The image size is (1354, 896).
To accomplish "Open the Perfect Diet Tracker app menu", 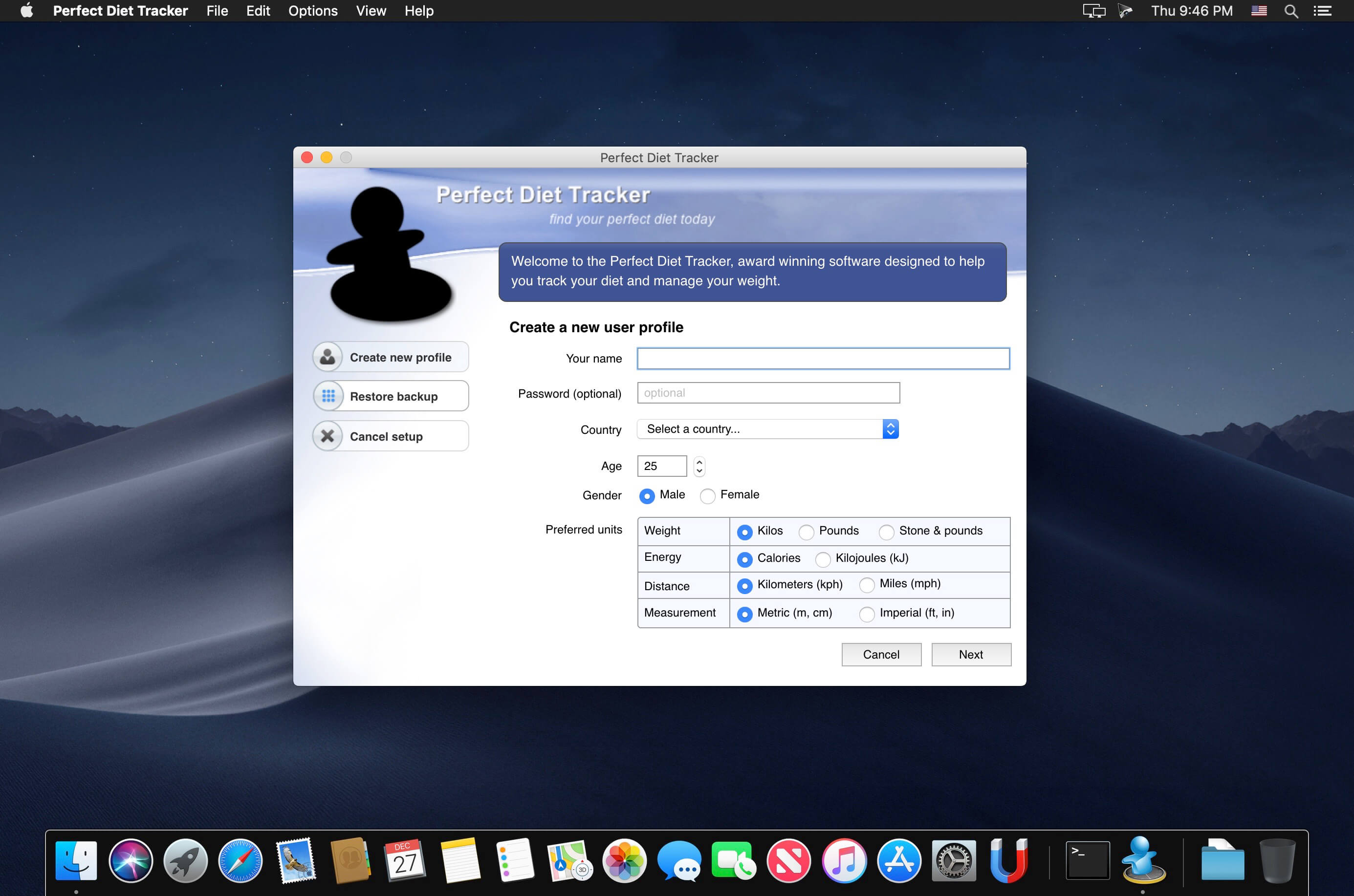I will coord(120,11).
